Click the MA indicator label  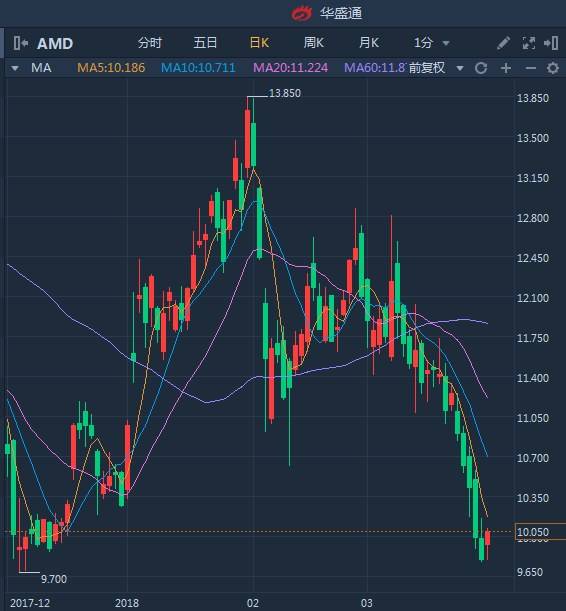41,68
